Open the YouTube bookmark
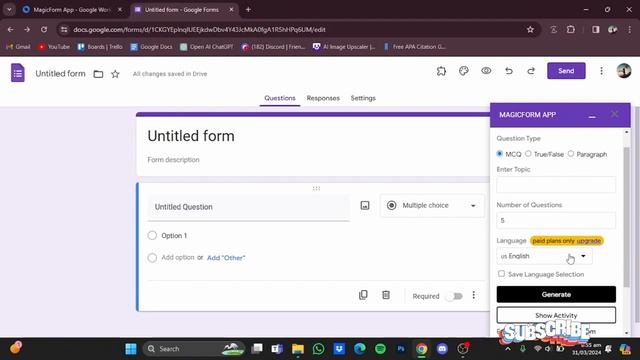Screen dimensions: 640x360 point(54,47)
